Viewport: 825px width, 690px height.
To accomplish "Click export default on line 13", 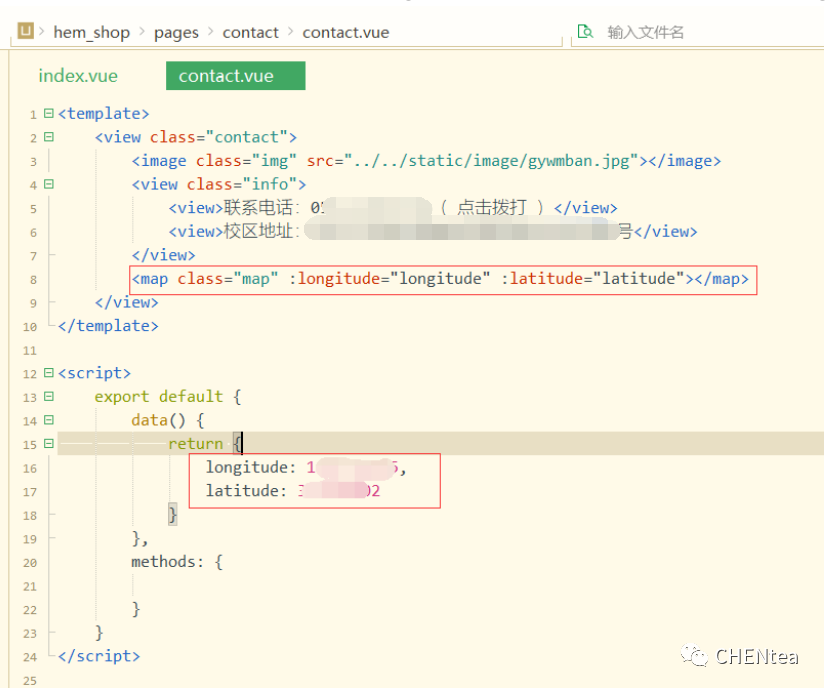I will (159, 396).
